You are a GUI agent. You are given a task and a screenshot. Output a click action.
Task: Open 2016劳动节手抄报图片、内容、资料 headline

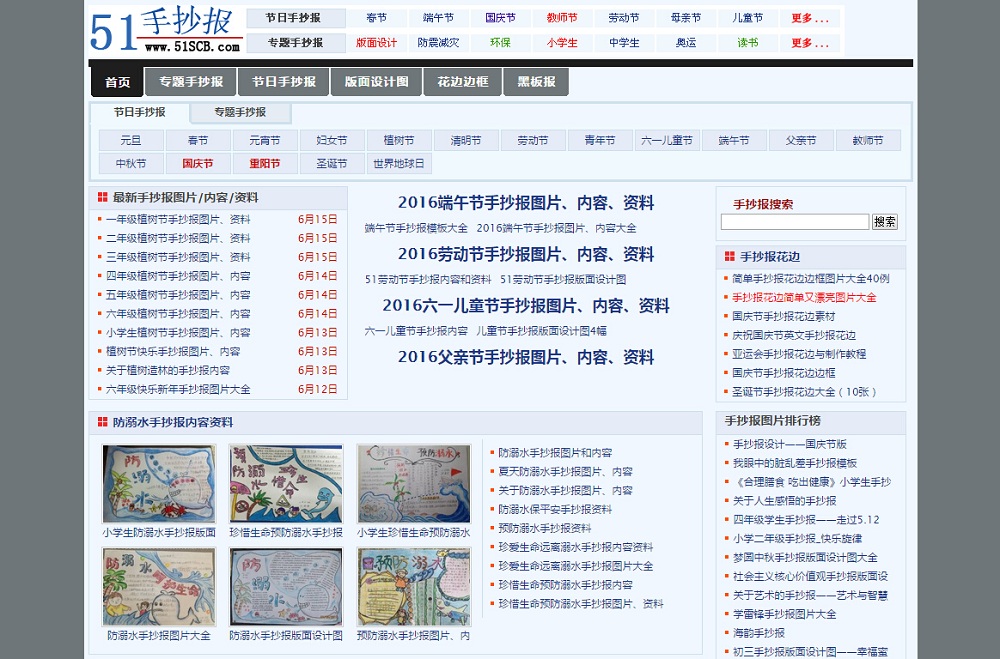click(x=526, y=255)
